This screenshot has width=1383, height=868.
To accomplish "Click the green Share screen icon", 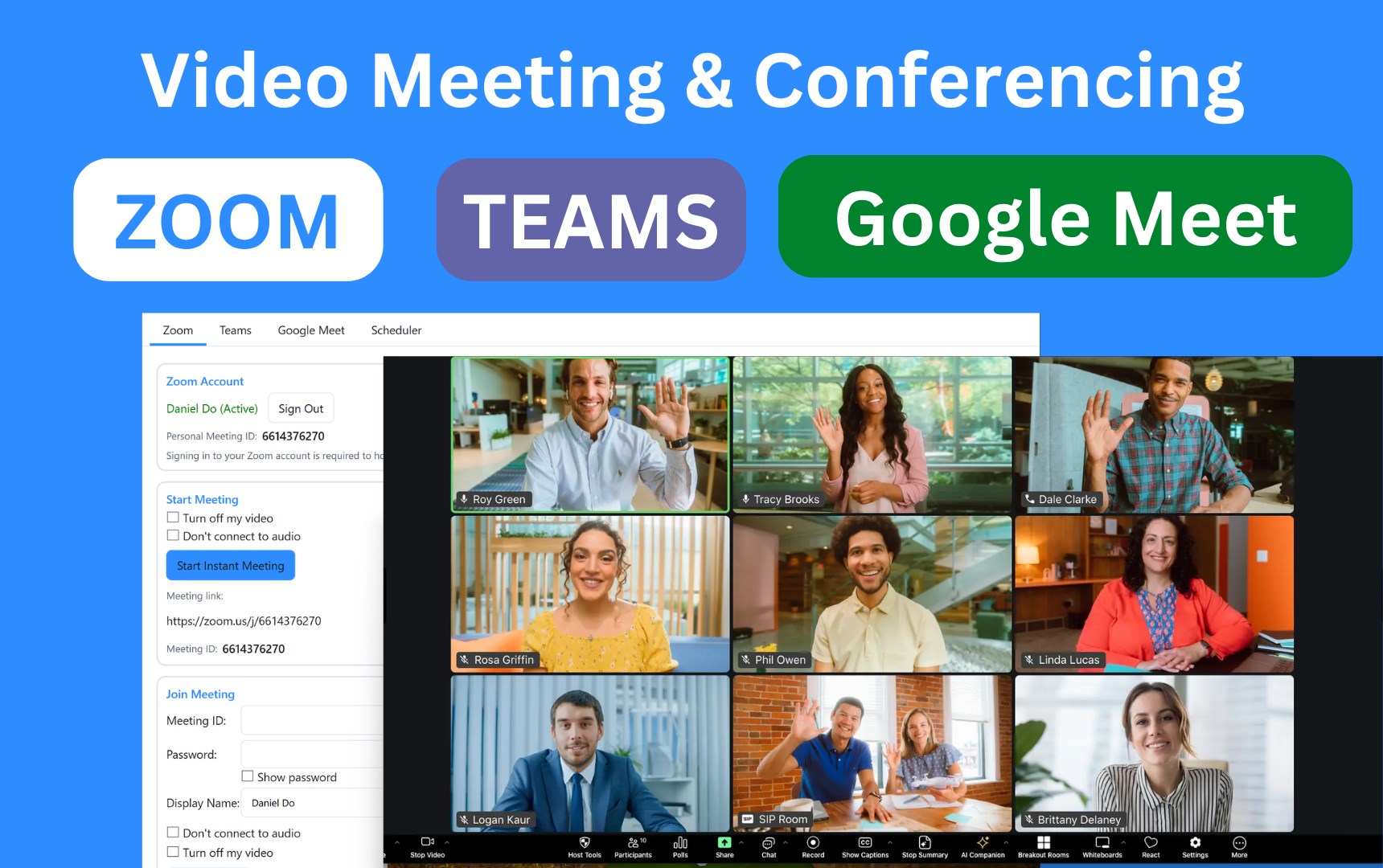I will 724,842.
